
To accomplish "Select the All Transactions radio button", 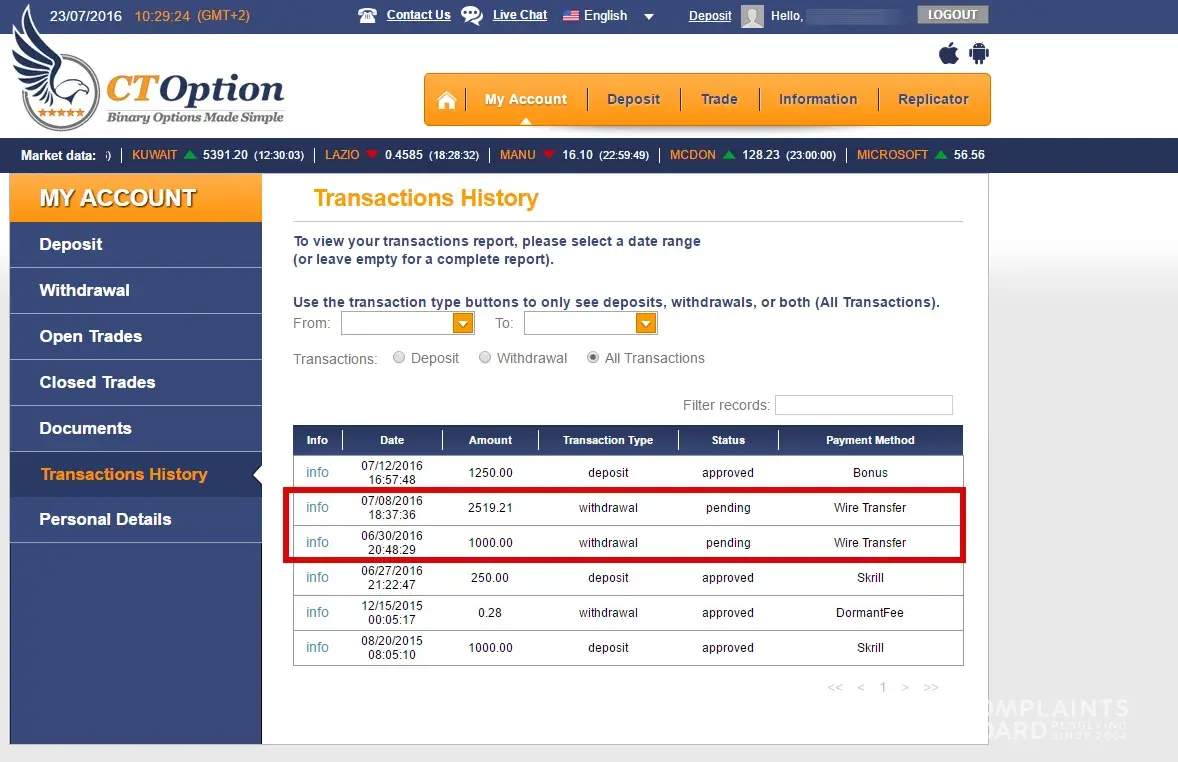I will click(x=593, y=358).
